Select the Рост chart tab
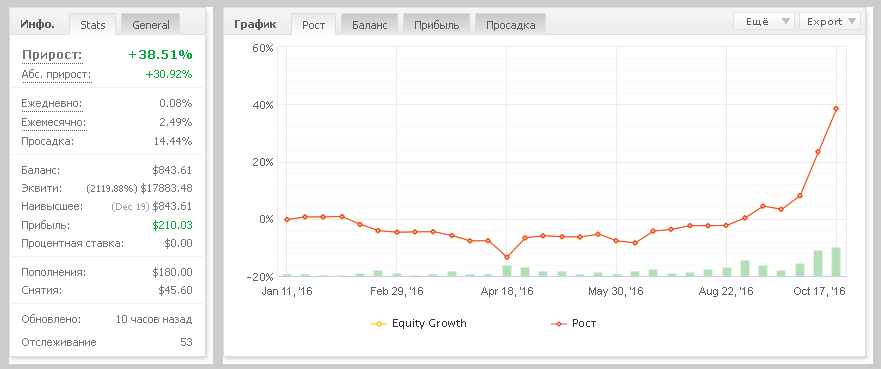The image size is (881, 369). pyautogui.click(x=314, y=25)
